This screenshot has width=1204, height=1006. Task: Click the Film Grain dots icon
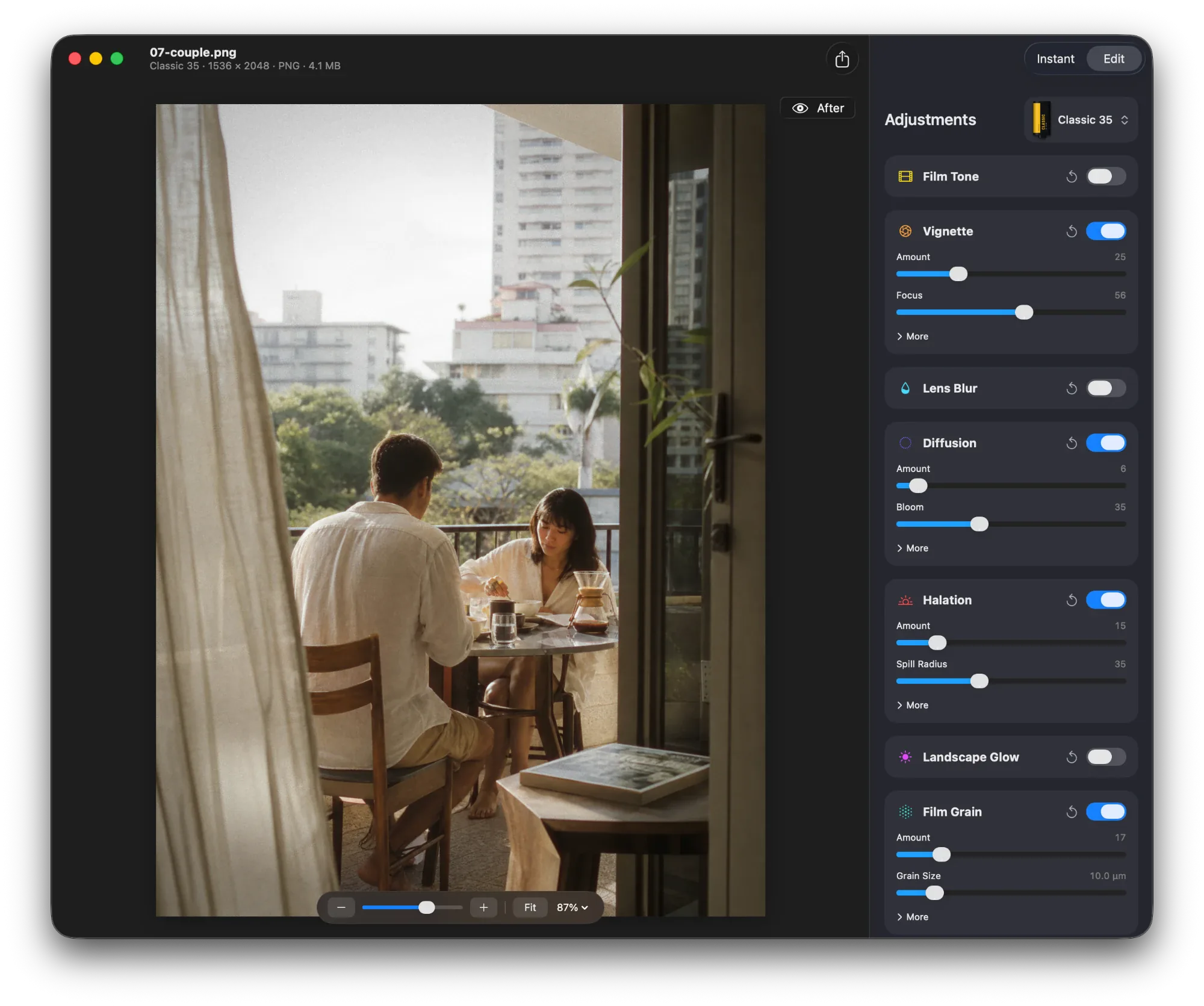(x=905, y=812)
